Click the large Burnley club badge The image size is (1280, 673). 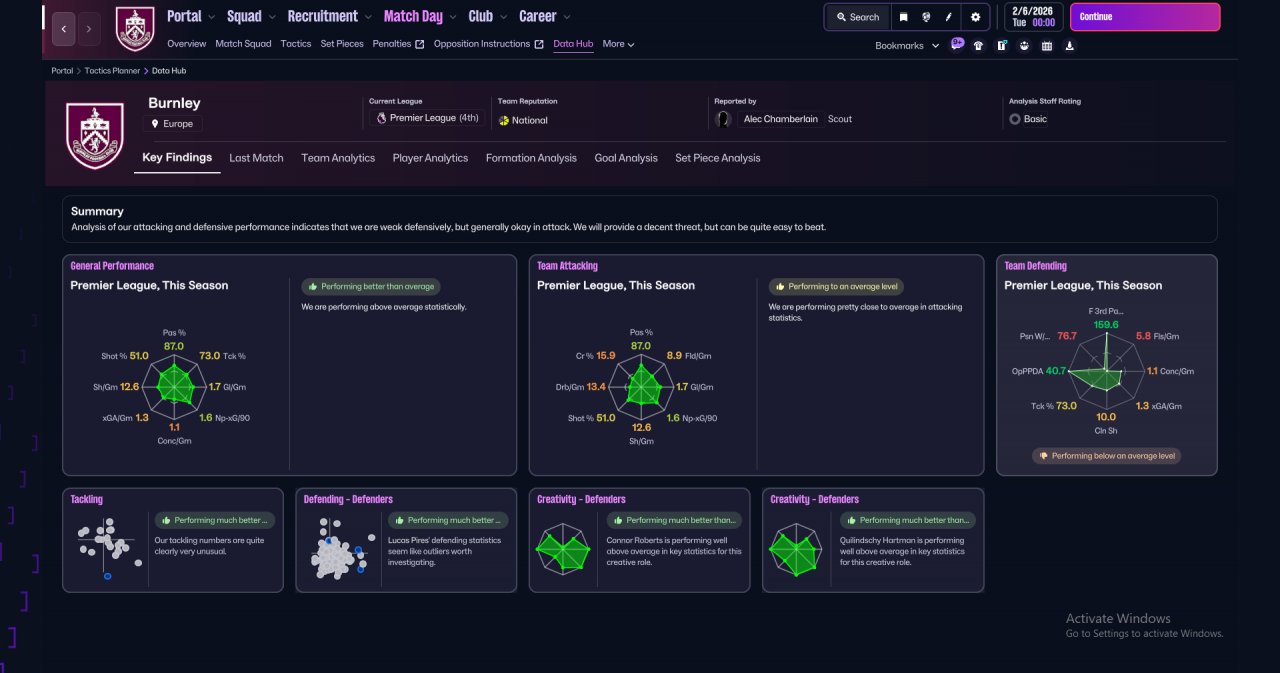(x=95, y=136)
